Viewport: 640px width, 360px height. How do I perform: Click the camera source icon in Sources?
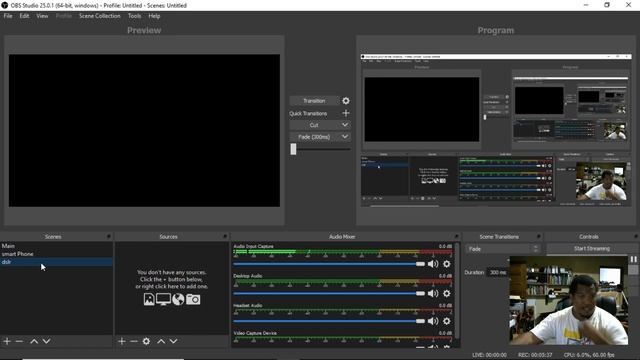(x=193, y=299)
